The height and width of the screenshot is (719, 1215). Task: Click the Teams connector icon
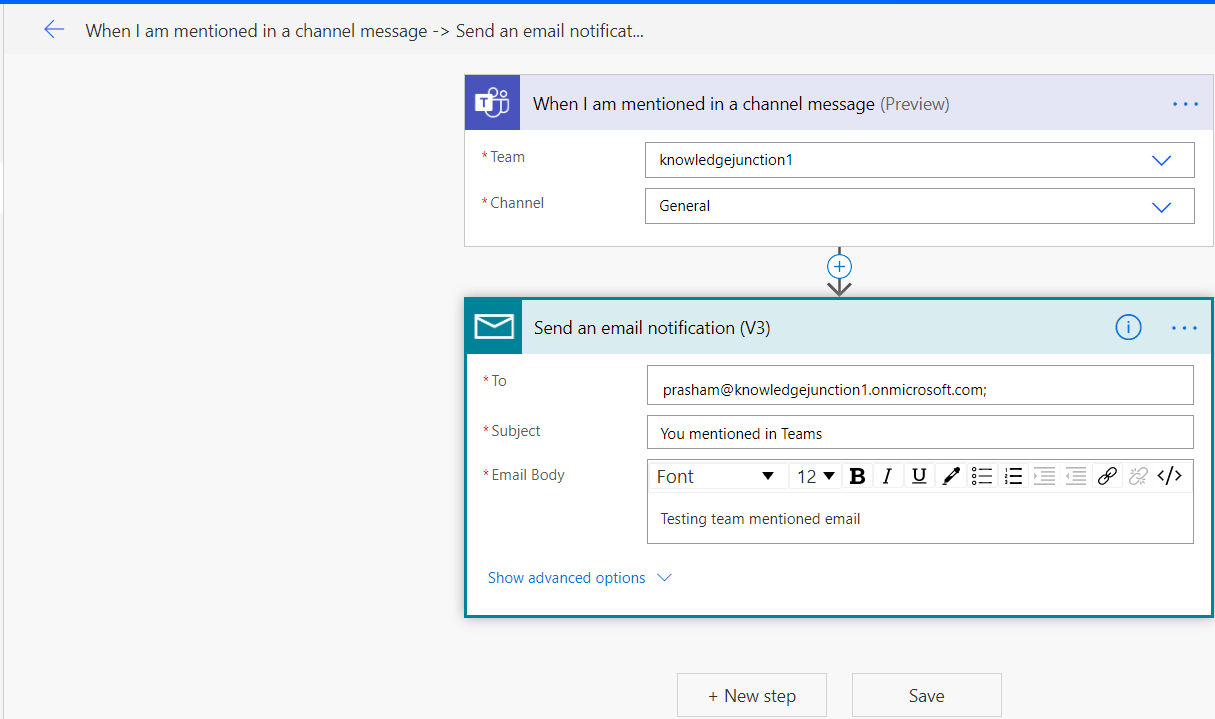492,102
